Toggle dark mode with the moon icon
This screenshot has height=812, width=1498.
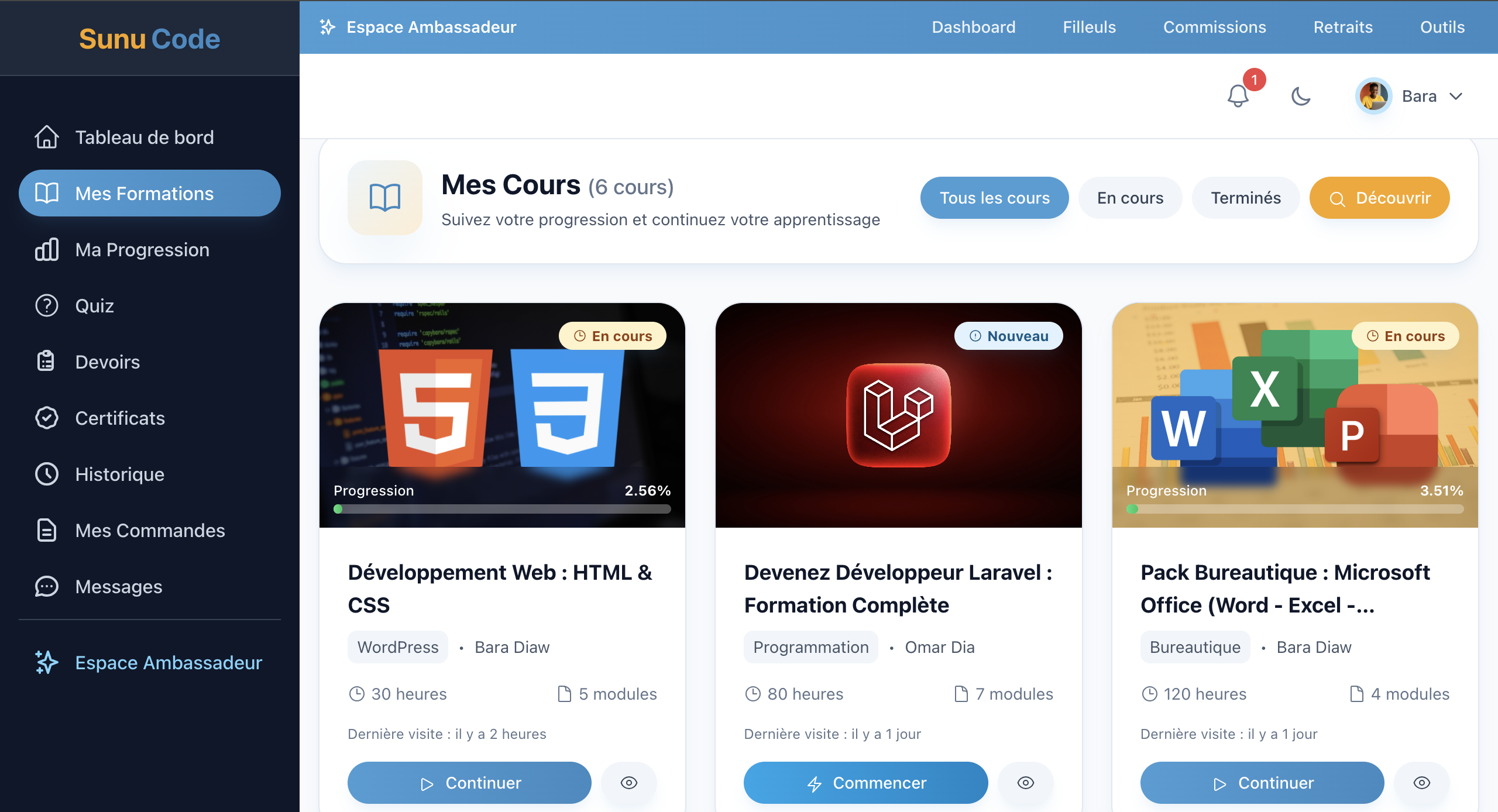click(1300, 96)
